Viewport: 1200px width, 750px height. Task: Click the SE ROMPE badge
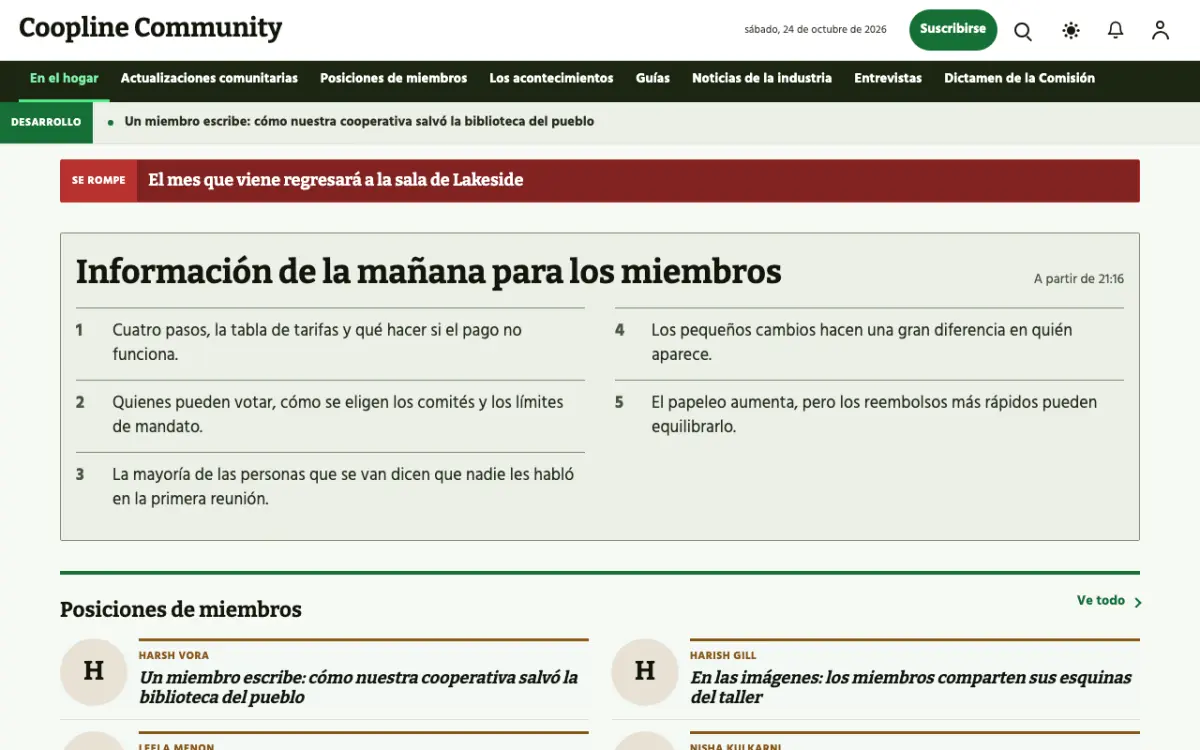click(x=98, y=181)
